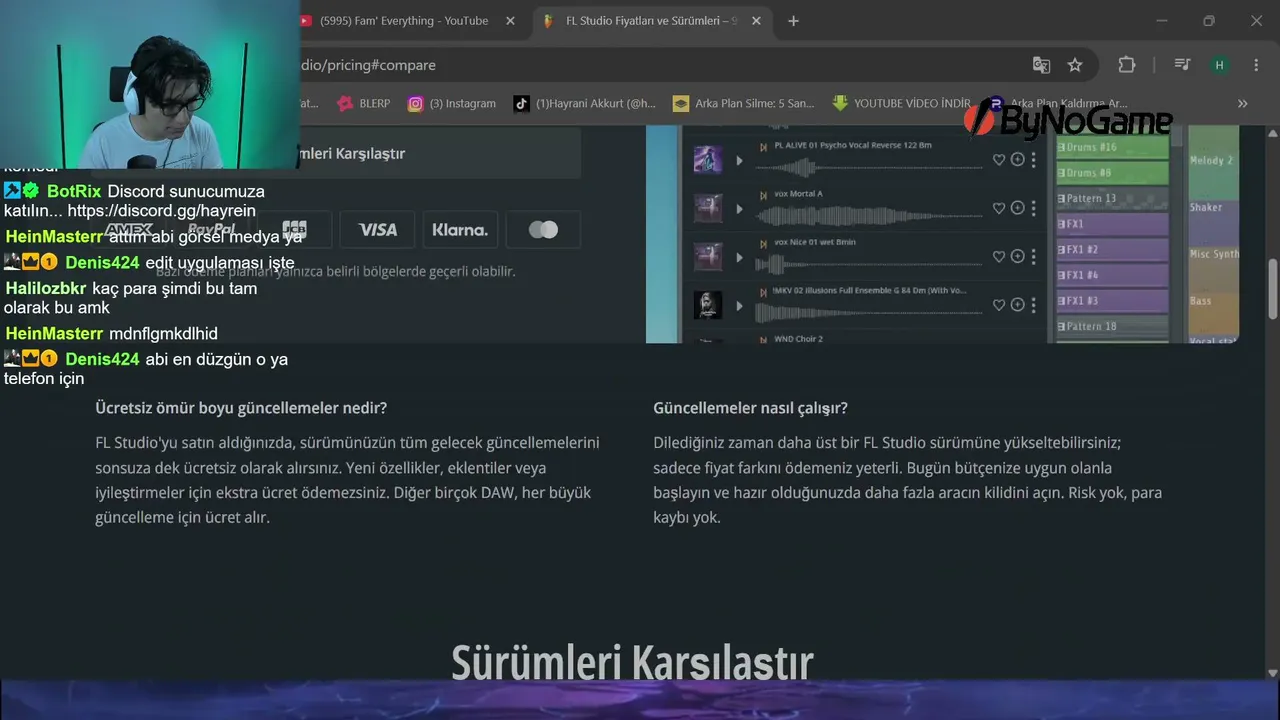Select the FX1 #3 pattern block
The image size is (1280, 720).
point(1112,300)
